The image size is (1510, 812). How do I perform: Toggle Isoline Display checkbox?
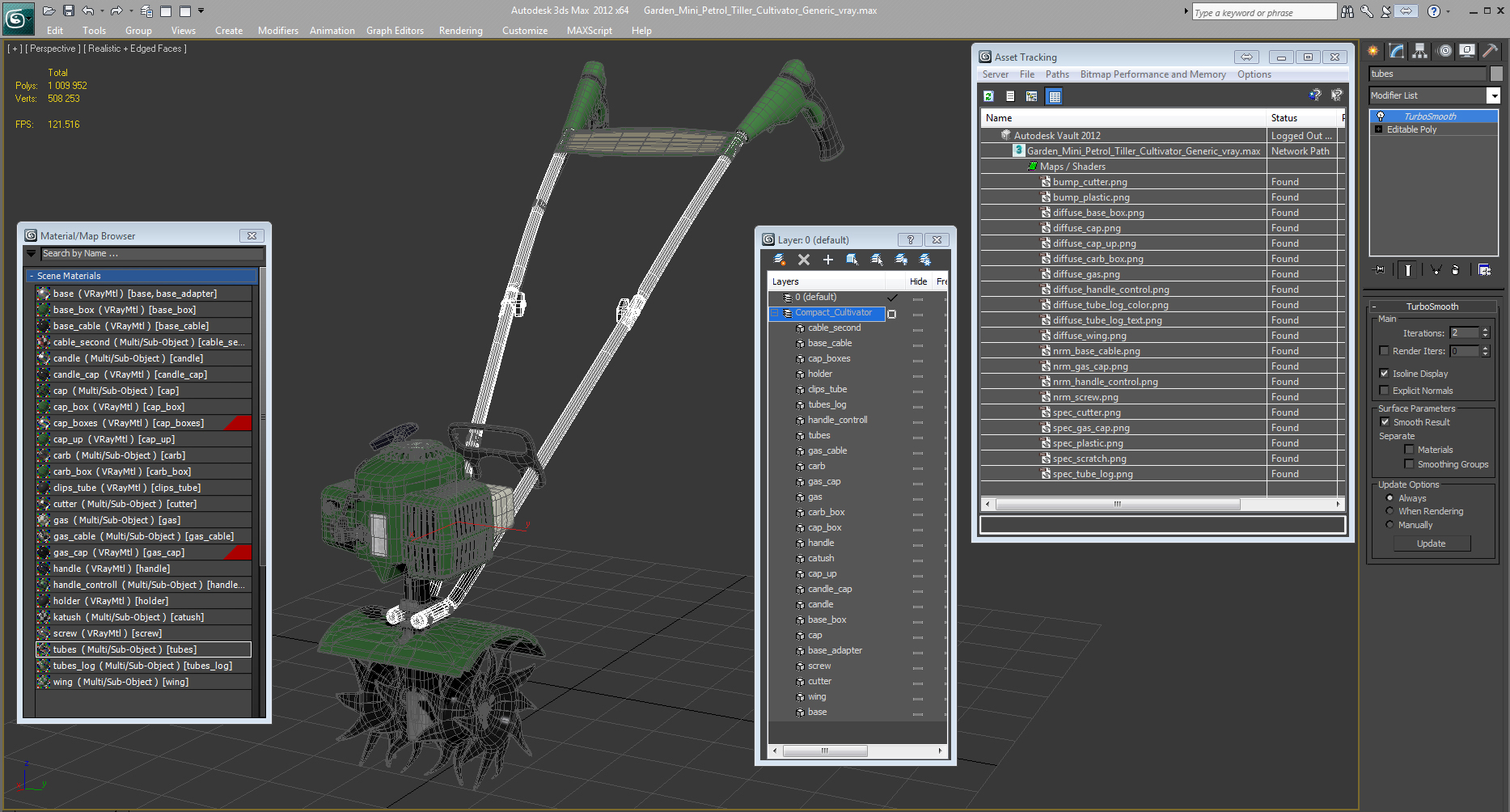point(1384,374)
